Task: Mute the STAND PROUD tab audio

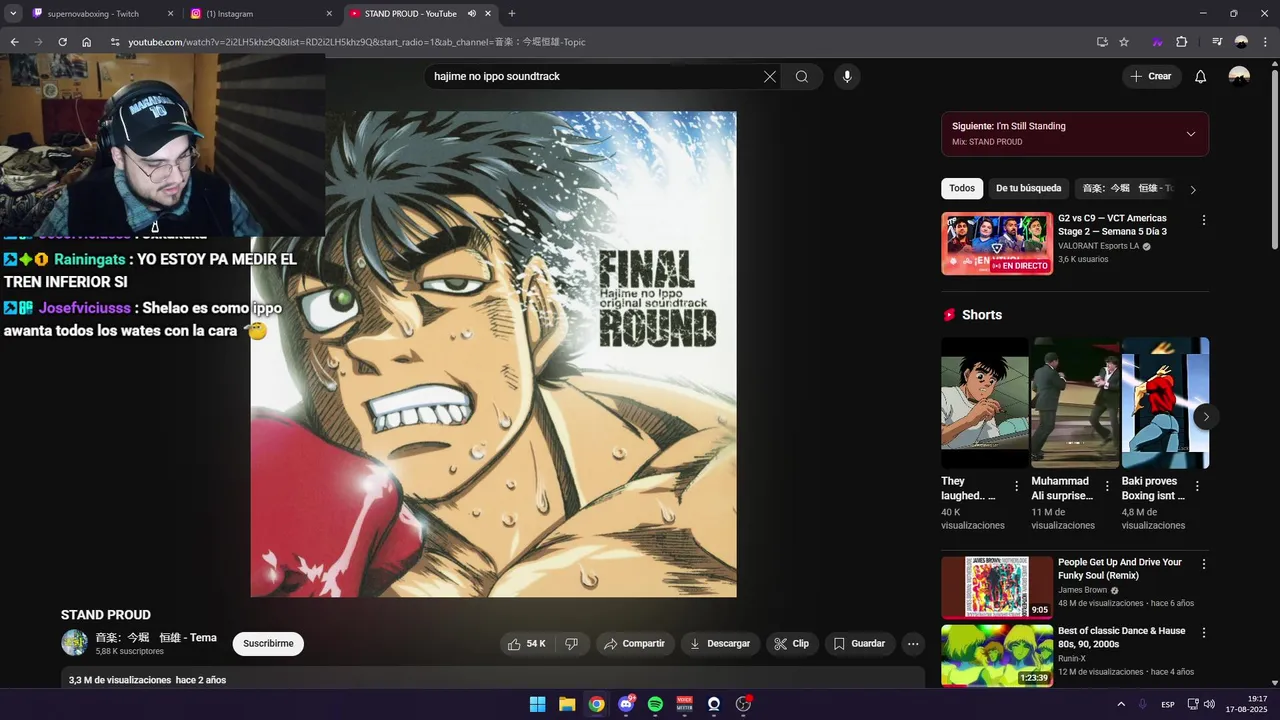Action: point(471,14)
